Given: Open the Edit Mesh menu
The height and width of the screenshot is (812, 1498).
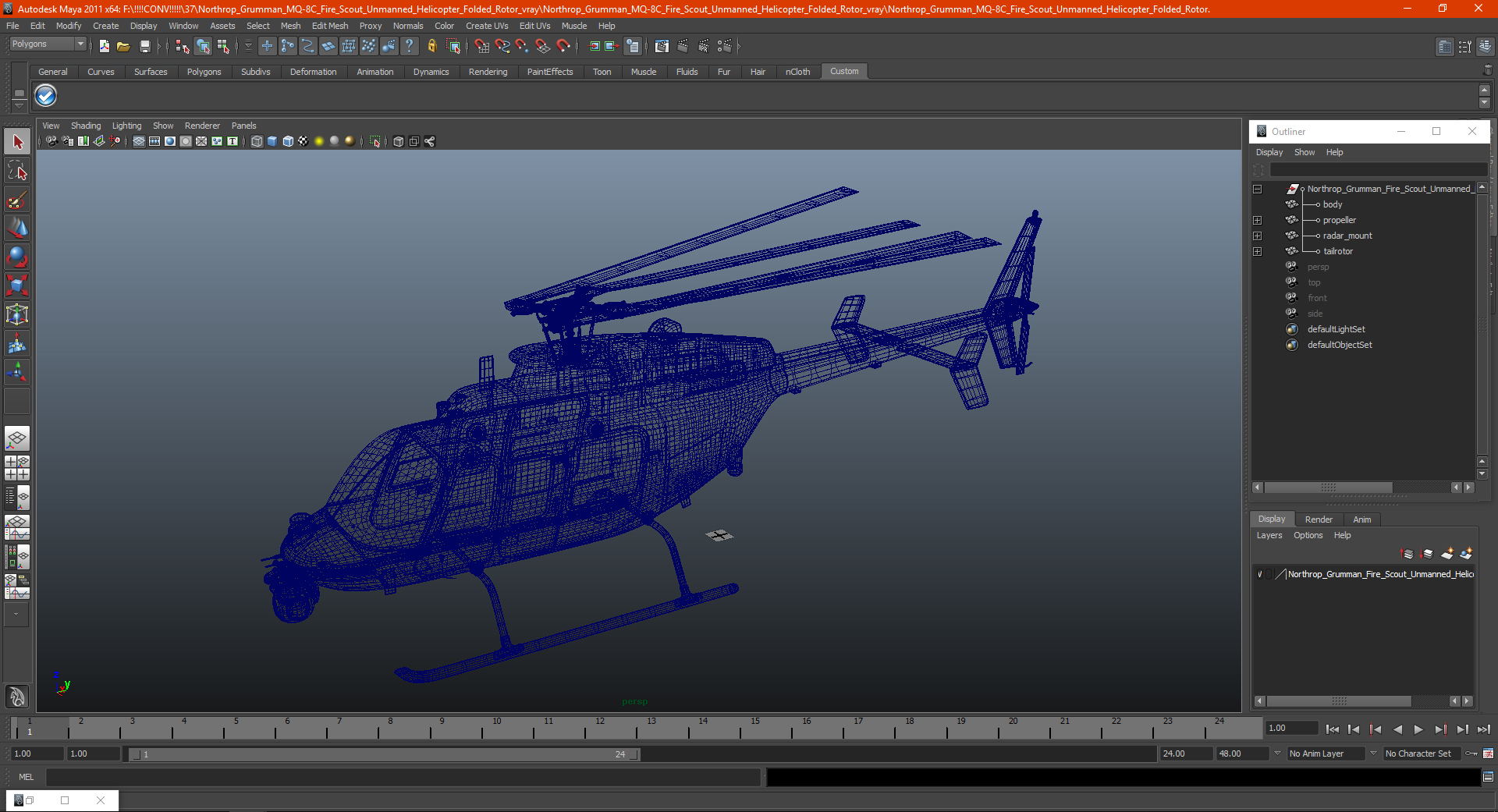Looking at the screenshot, I should (330, 26).
